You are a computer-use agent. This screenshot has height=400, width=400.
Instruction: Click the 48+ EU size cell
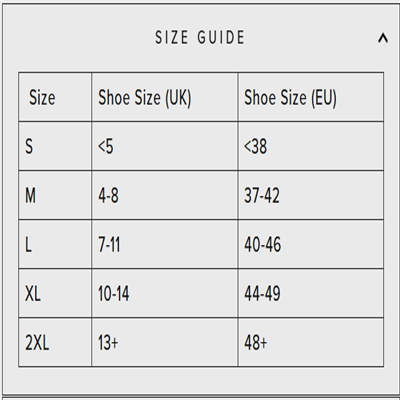[x=311, y=342]
